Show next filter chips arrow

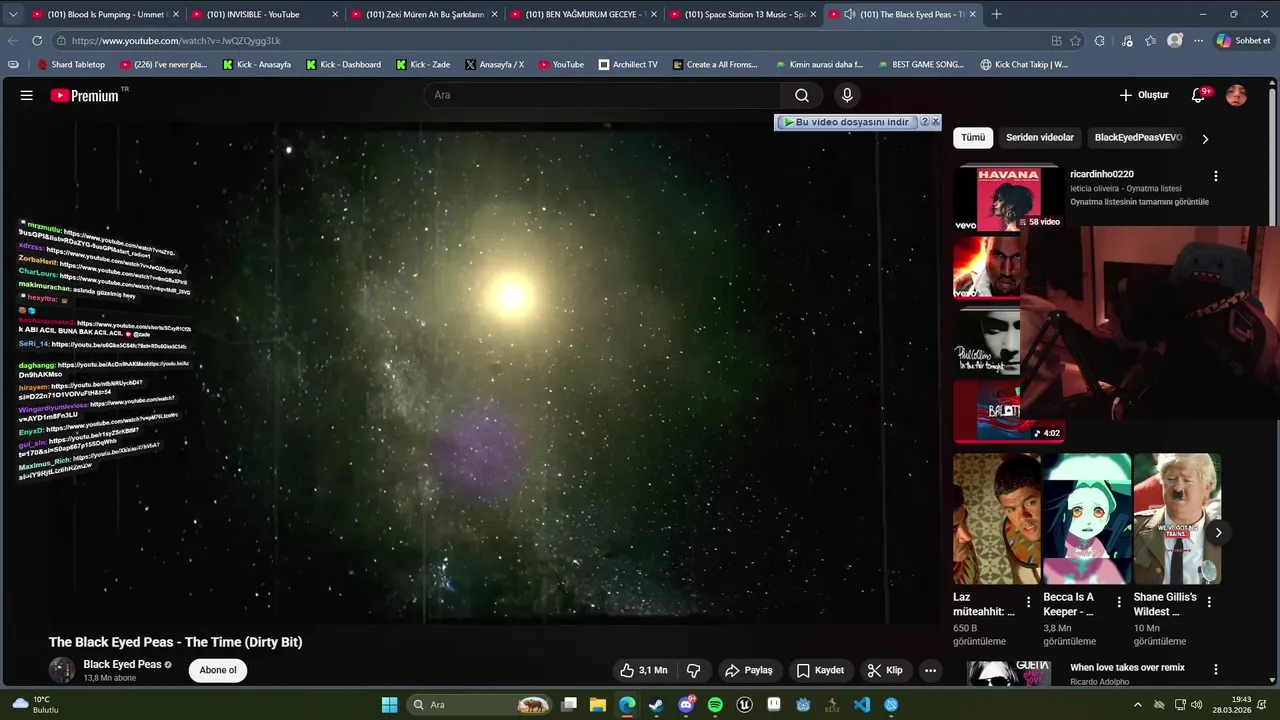click(1205, 139)
